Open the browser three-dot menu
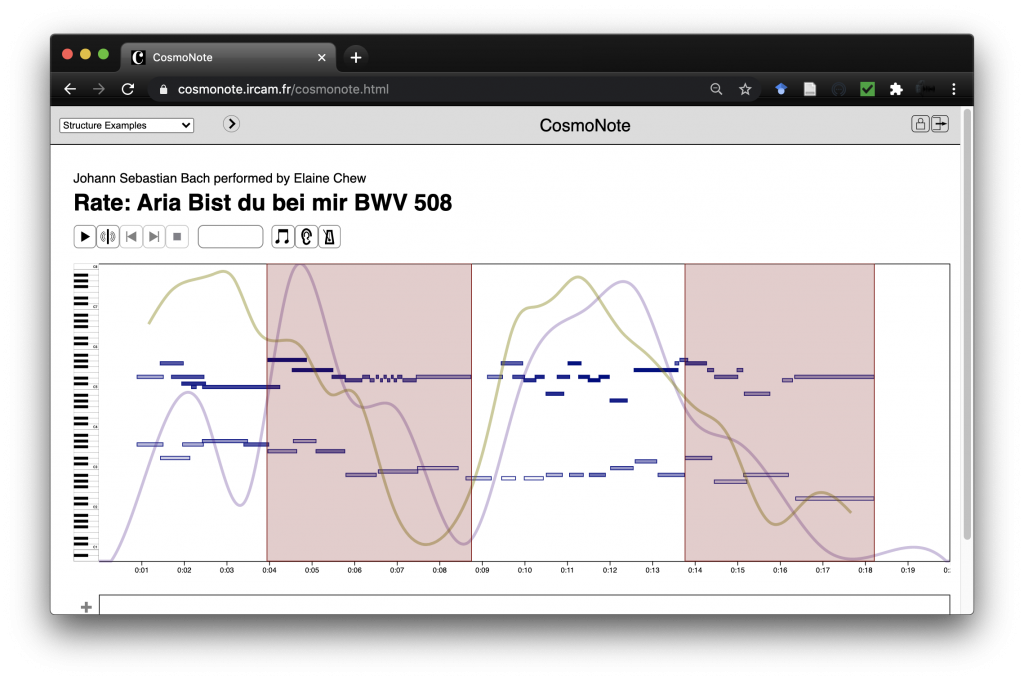 [953, 89]
